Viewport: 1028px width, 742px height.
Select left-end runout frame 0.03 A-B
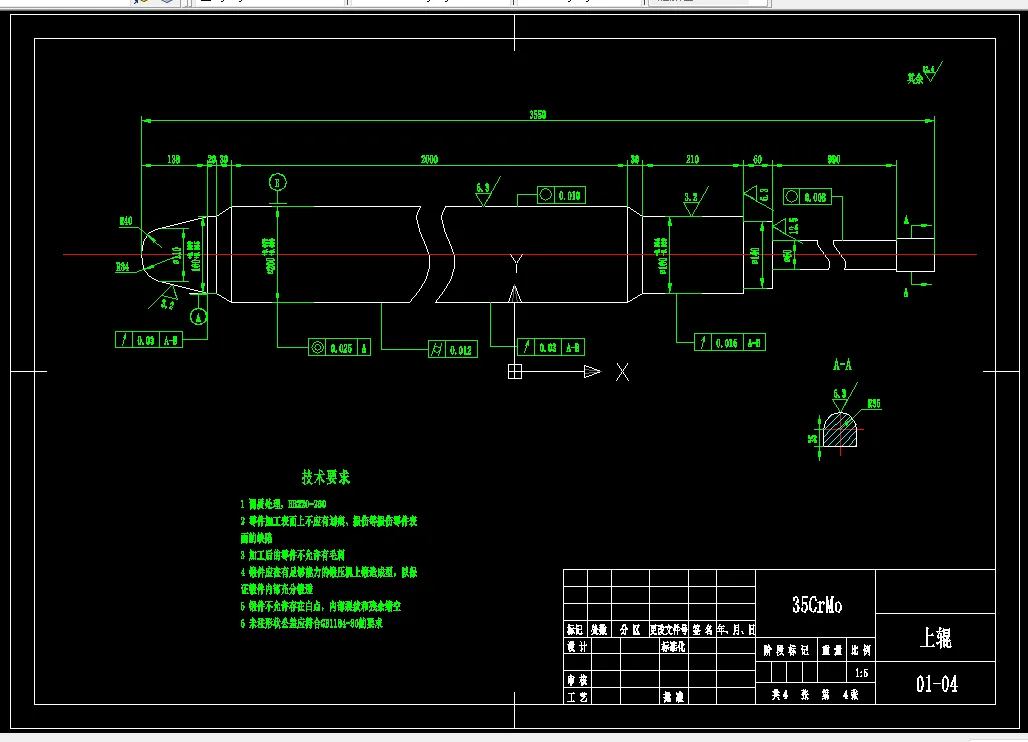pos(149,340)
